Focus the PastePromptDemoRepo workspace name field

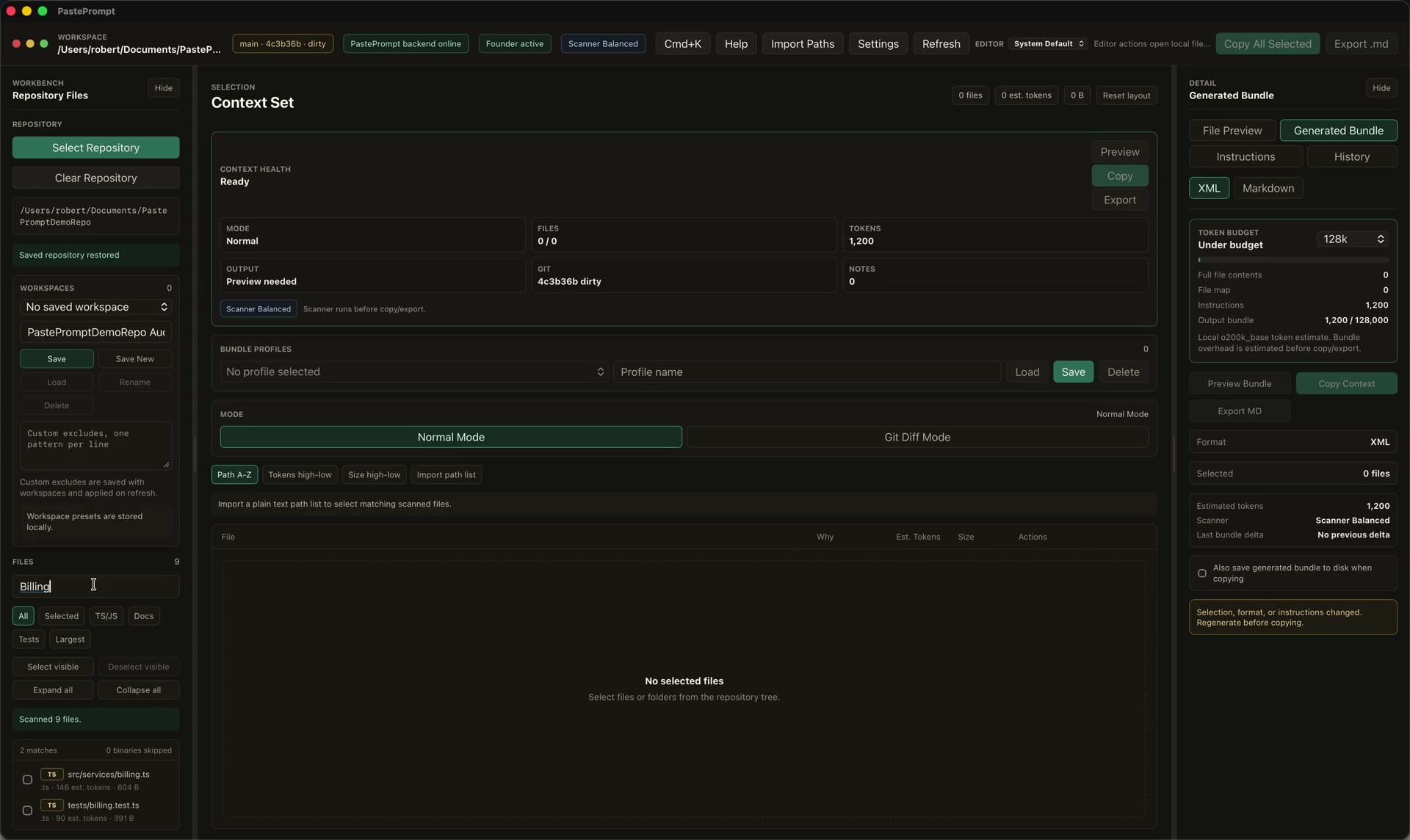[95, 333]
